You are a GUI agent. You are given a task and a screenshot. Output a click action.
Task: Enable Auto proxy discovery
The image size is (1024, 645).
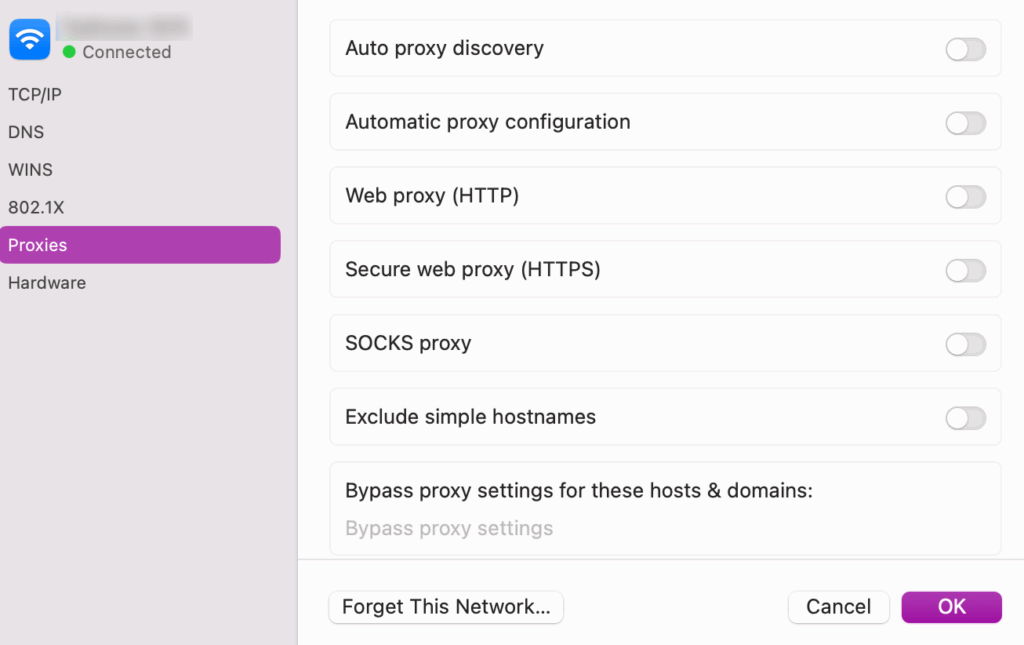click(965, 48)
